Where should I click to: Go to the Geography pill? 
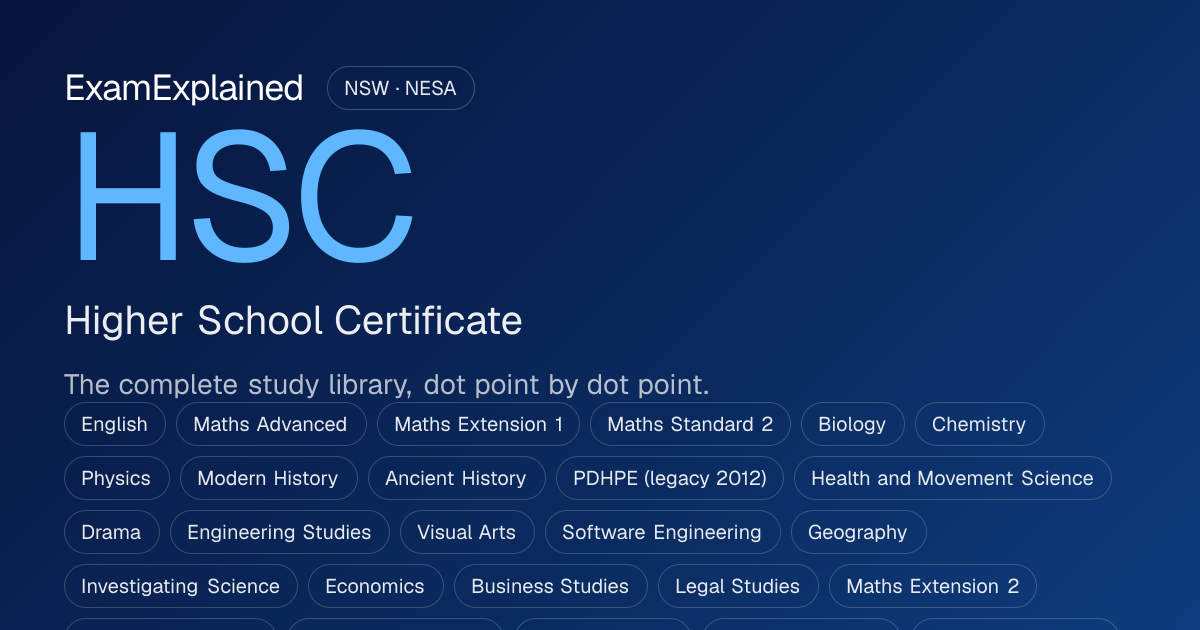tap(858, 532)
